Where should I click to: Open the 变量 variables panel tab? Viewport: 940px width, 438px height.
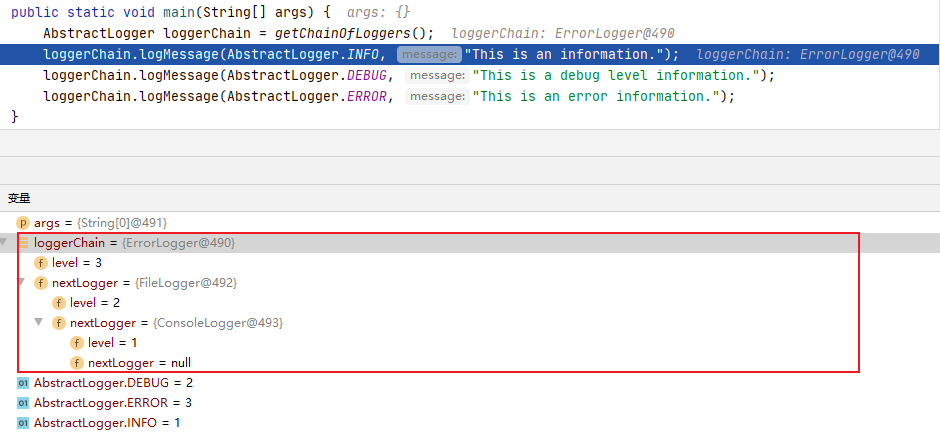pos(19,198)
